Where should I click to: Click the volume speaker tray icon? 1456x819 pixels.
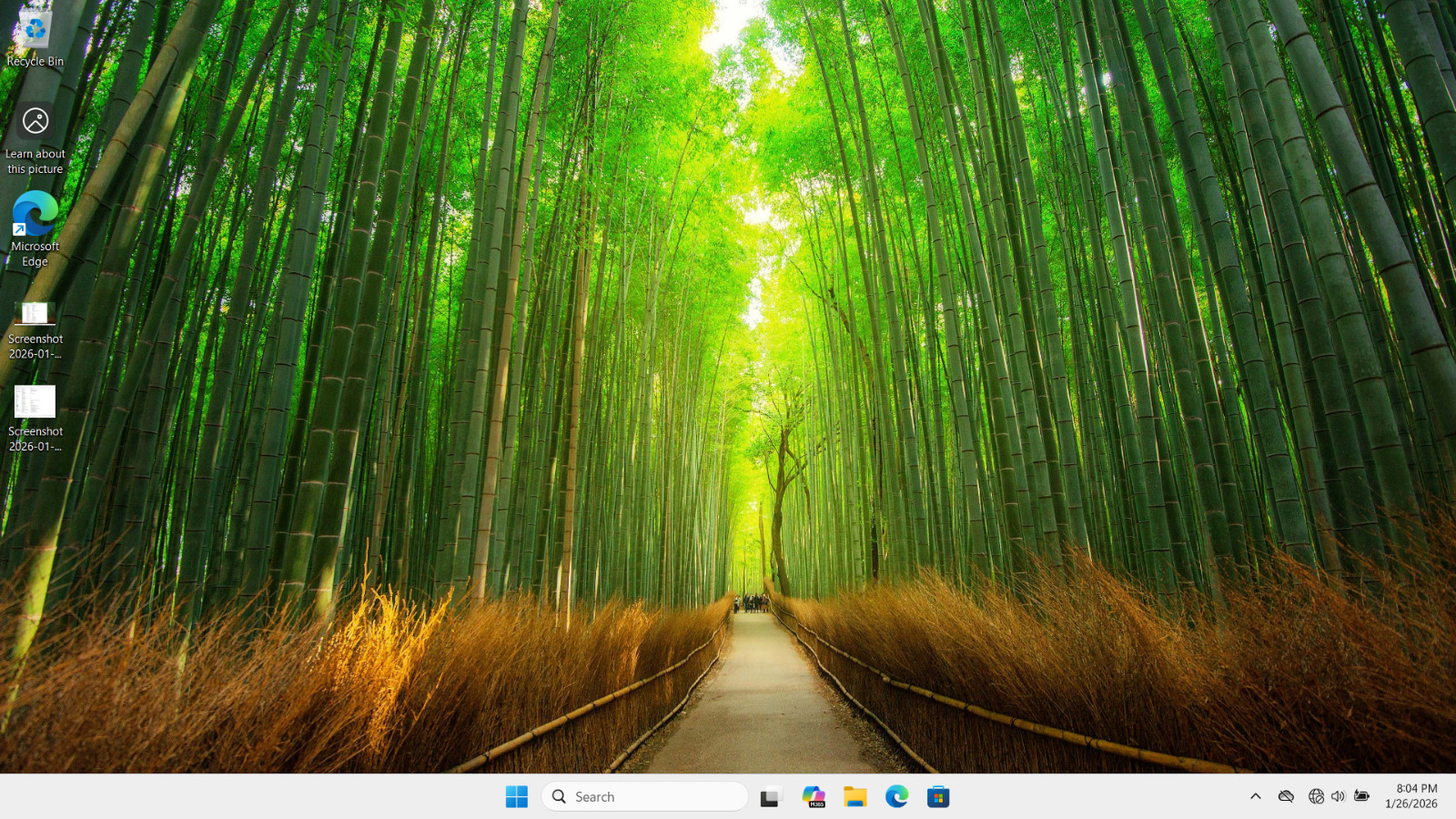tap(1338, 796)
